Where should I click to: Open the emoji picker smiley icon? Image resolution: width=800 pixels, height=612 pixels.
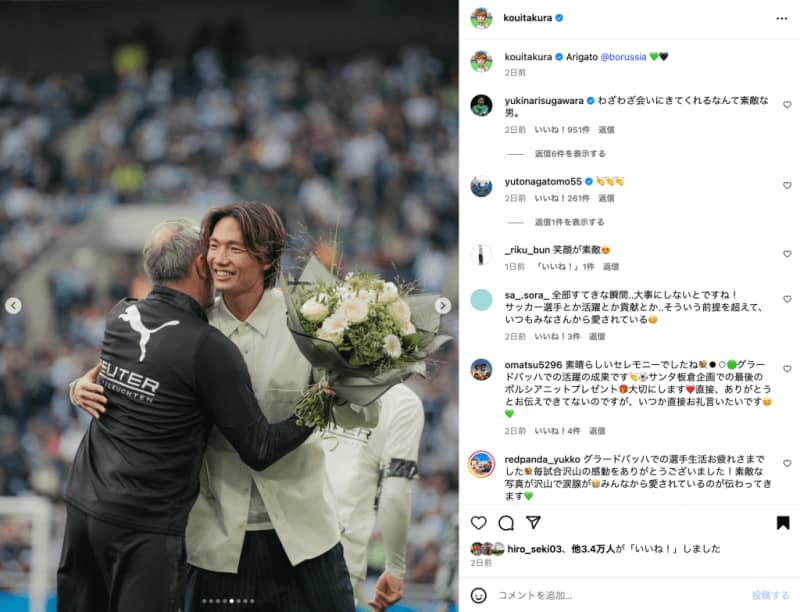[478, 595]
